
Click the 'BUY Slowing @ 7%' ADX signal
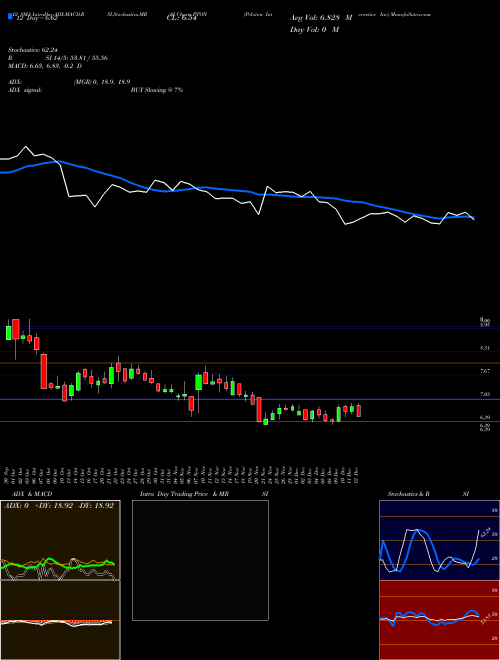157,90
